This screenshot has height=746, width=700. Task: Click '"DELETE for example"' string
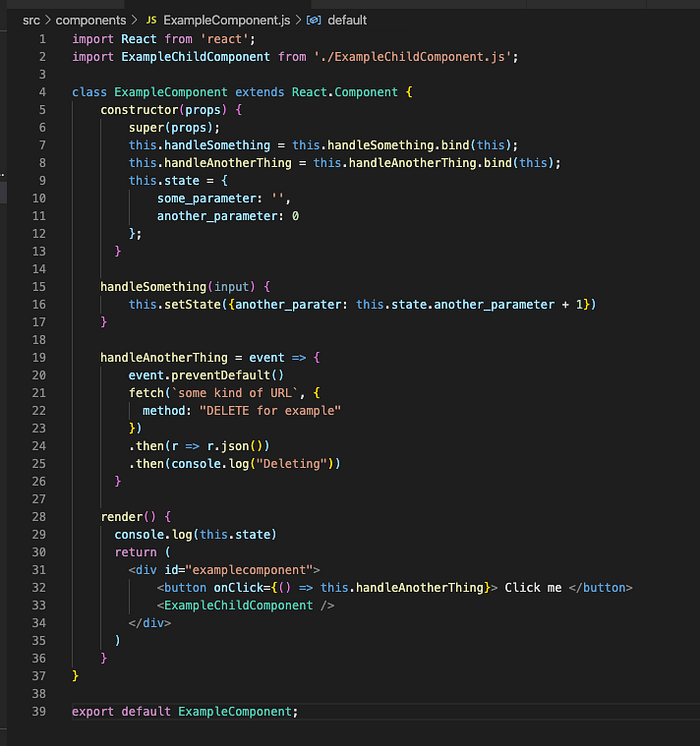(x=270, y=411)
